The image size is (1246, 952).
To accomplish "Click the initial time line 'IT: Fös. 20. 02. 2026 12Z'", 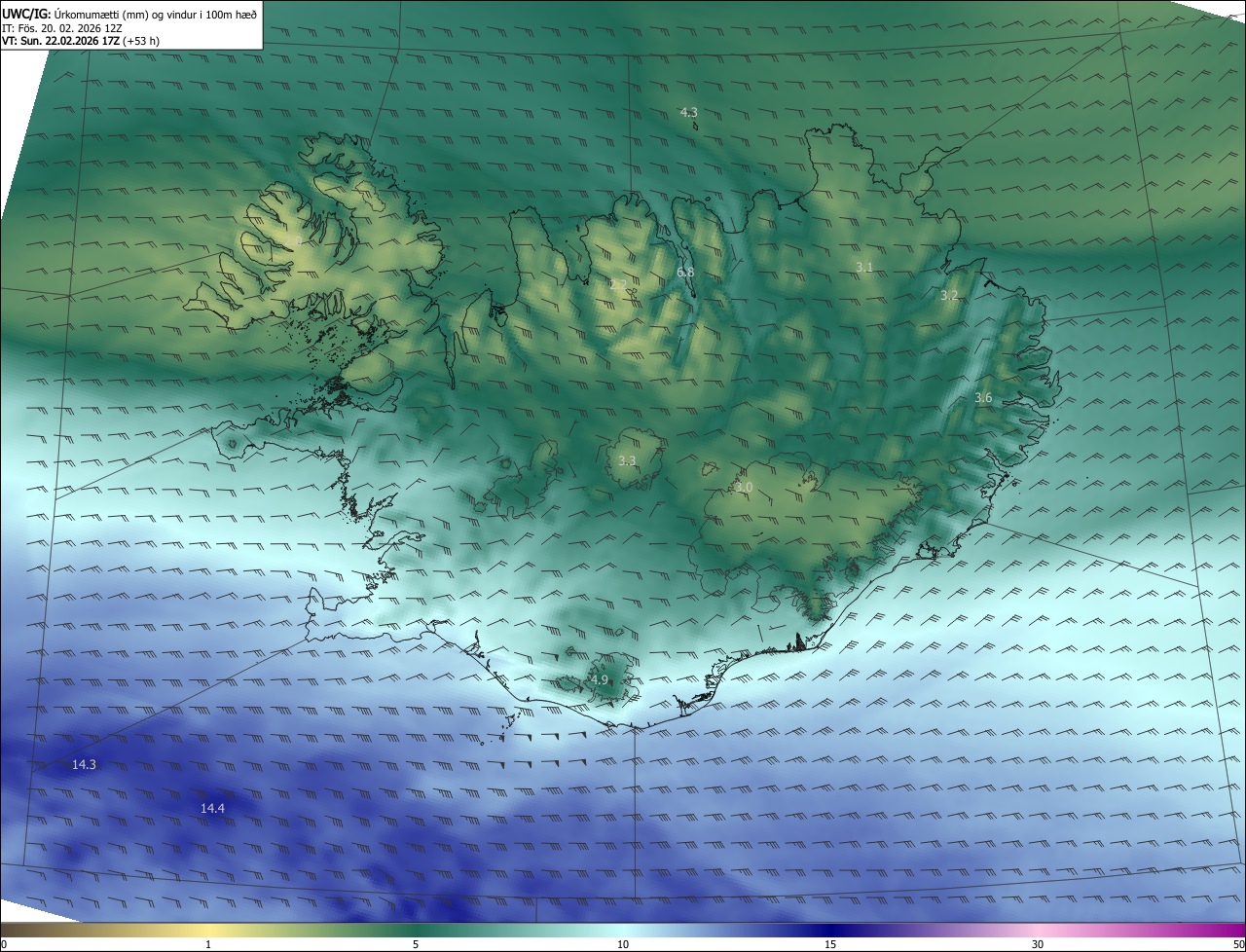I will coord(62,28).
